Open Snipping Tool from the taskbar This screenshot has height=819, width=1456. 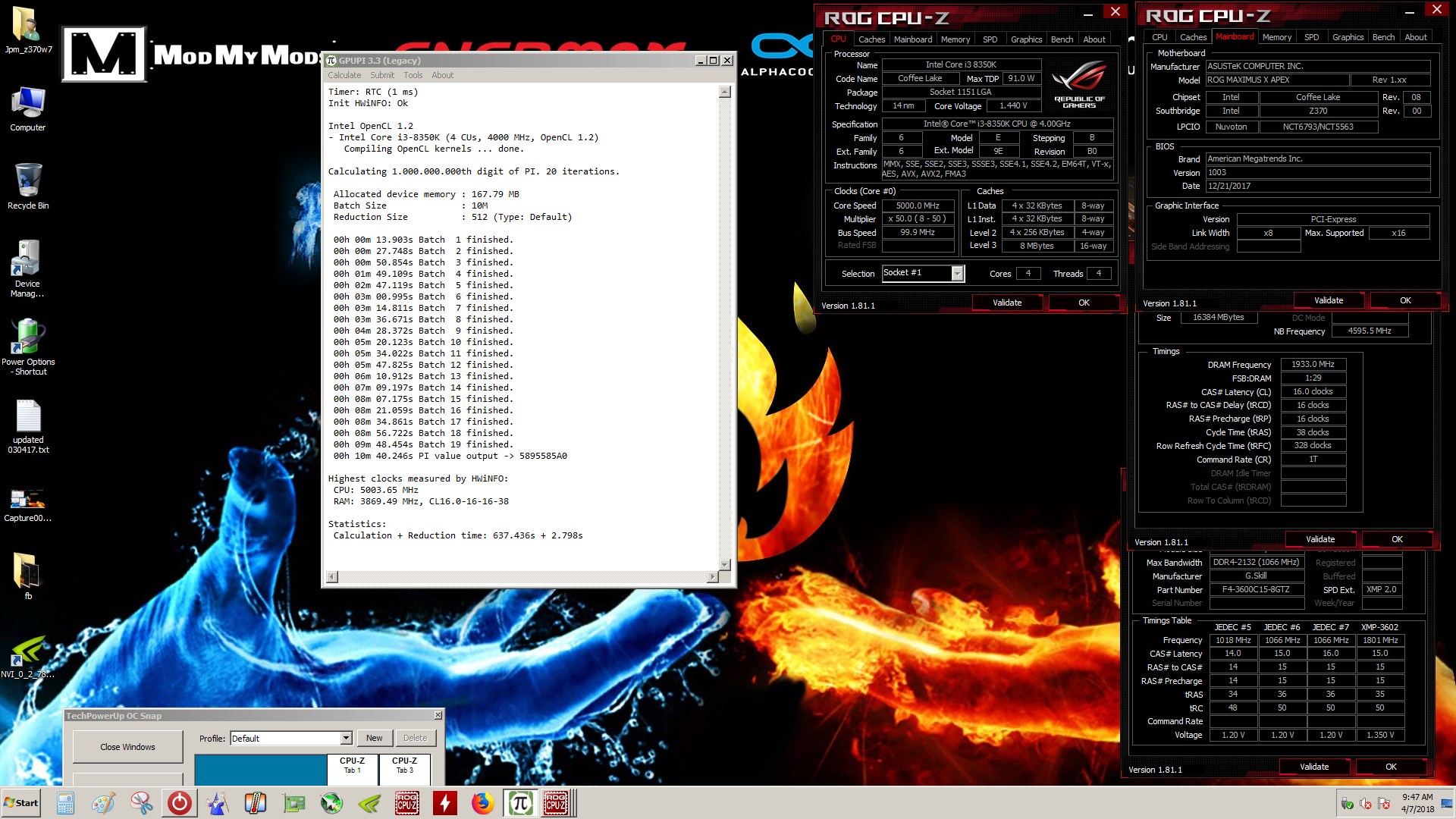pyautogui.click(x=142, y=803)
